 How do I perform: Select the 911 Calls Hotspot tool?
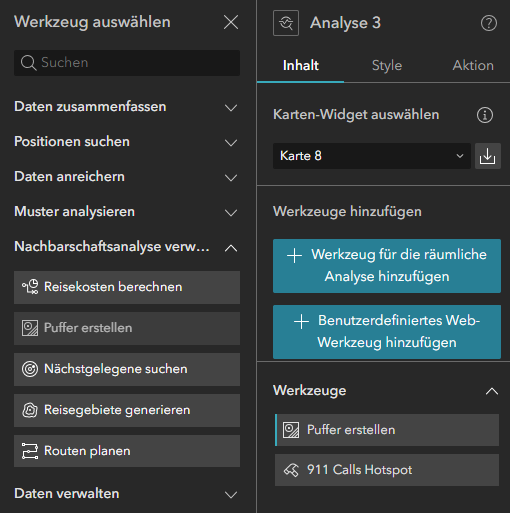tap(387, 470)
